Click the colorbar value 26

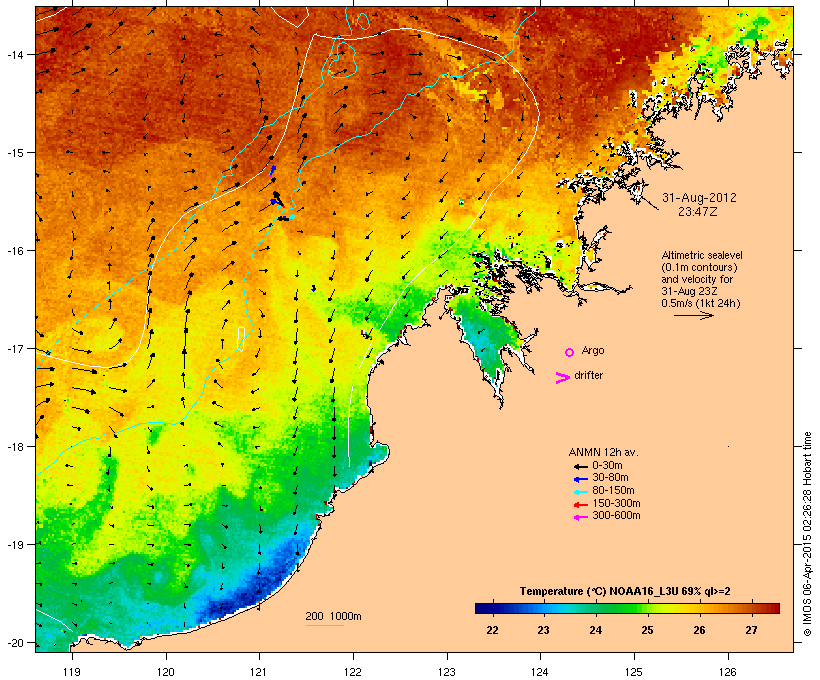coord(699,630)
